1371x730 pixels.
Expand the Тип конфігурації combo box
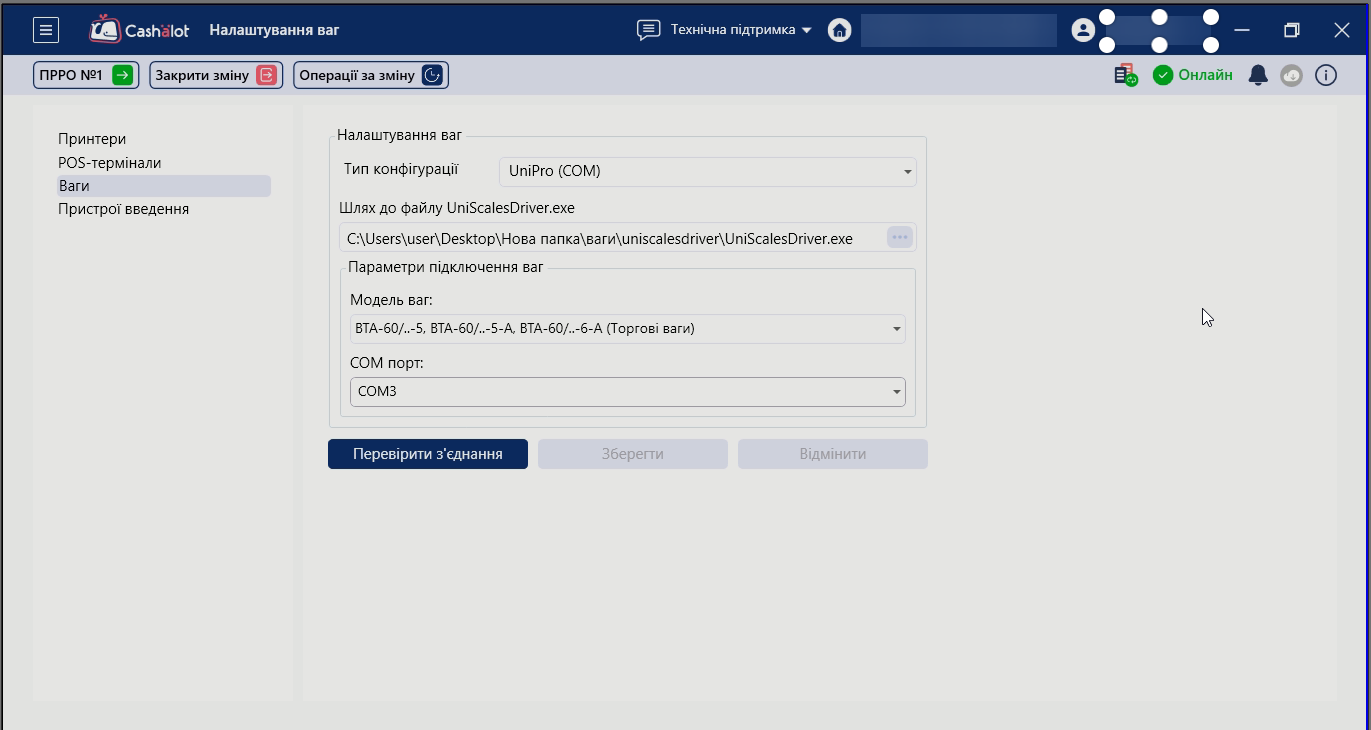[x=707, y=171]
